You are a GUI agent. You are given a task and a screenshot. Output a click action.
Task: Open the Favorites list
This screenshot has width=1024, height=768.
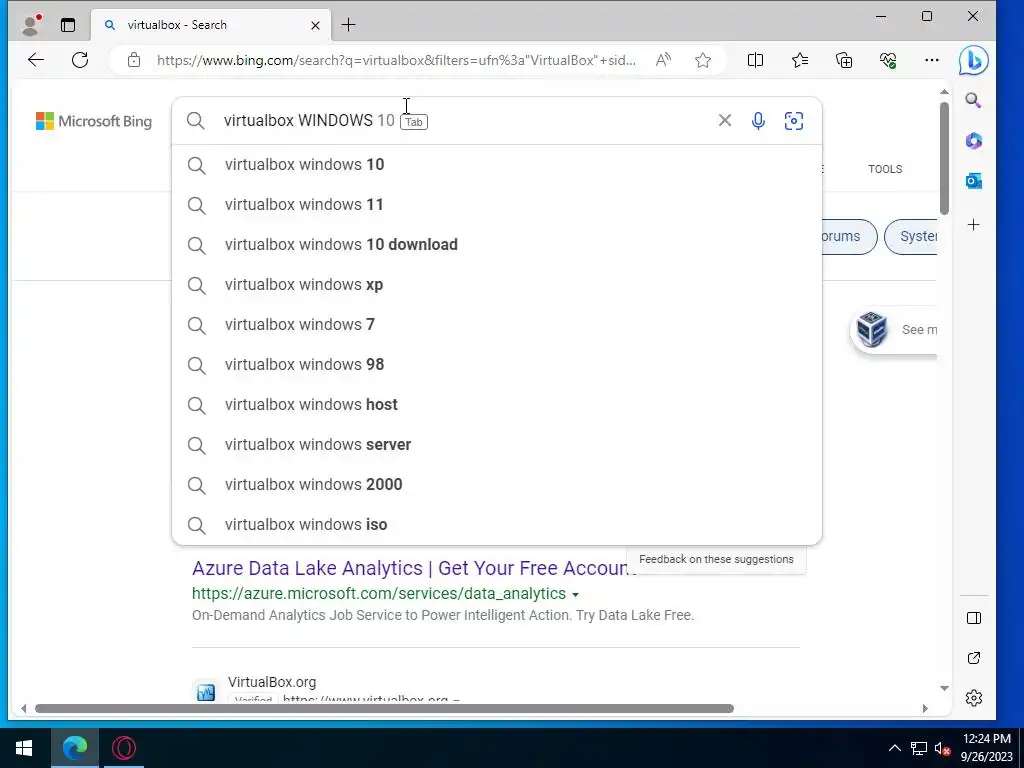coord(799,60)
